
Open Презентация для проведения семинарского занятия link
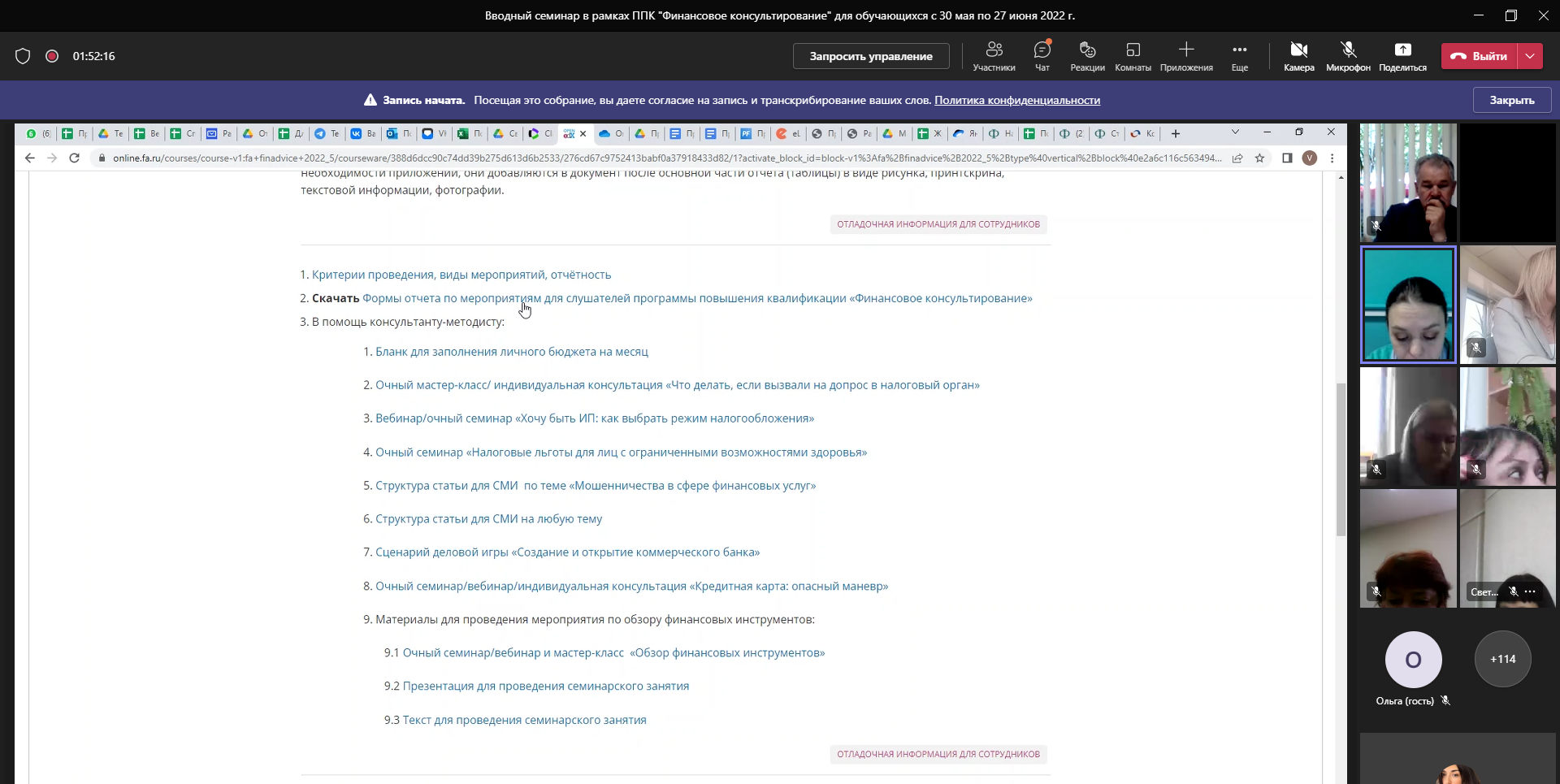pyautogui.click(x=546, y=687)
